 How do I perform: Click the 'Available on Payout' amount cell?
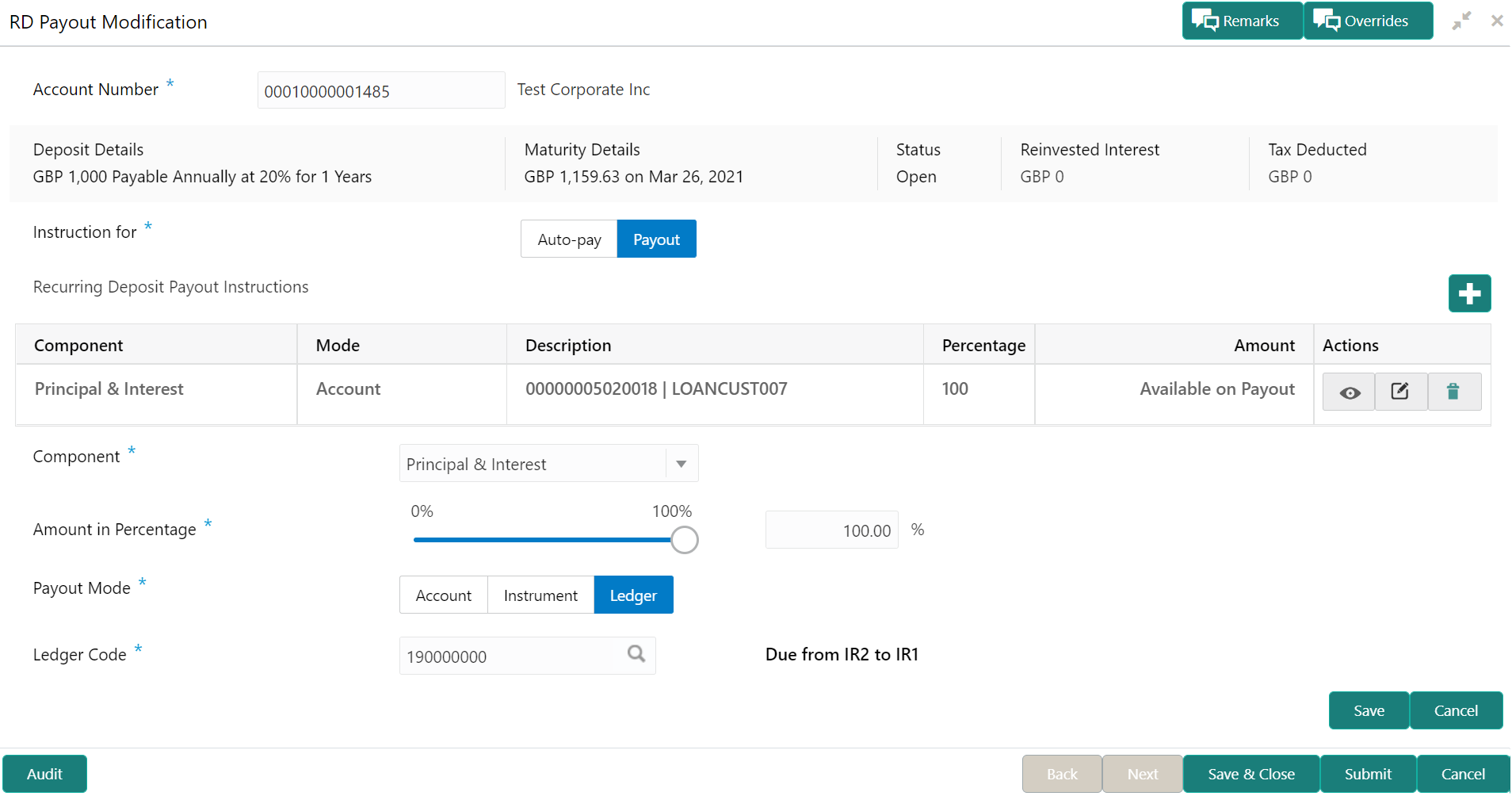click(x=1174, y=393)
